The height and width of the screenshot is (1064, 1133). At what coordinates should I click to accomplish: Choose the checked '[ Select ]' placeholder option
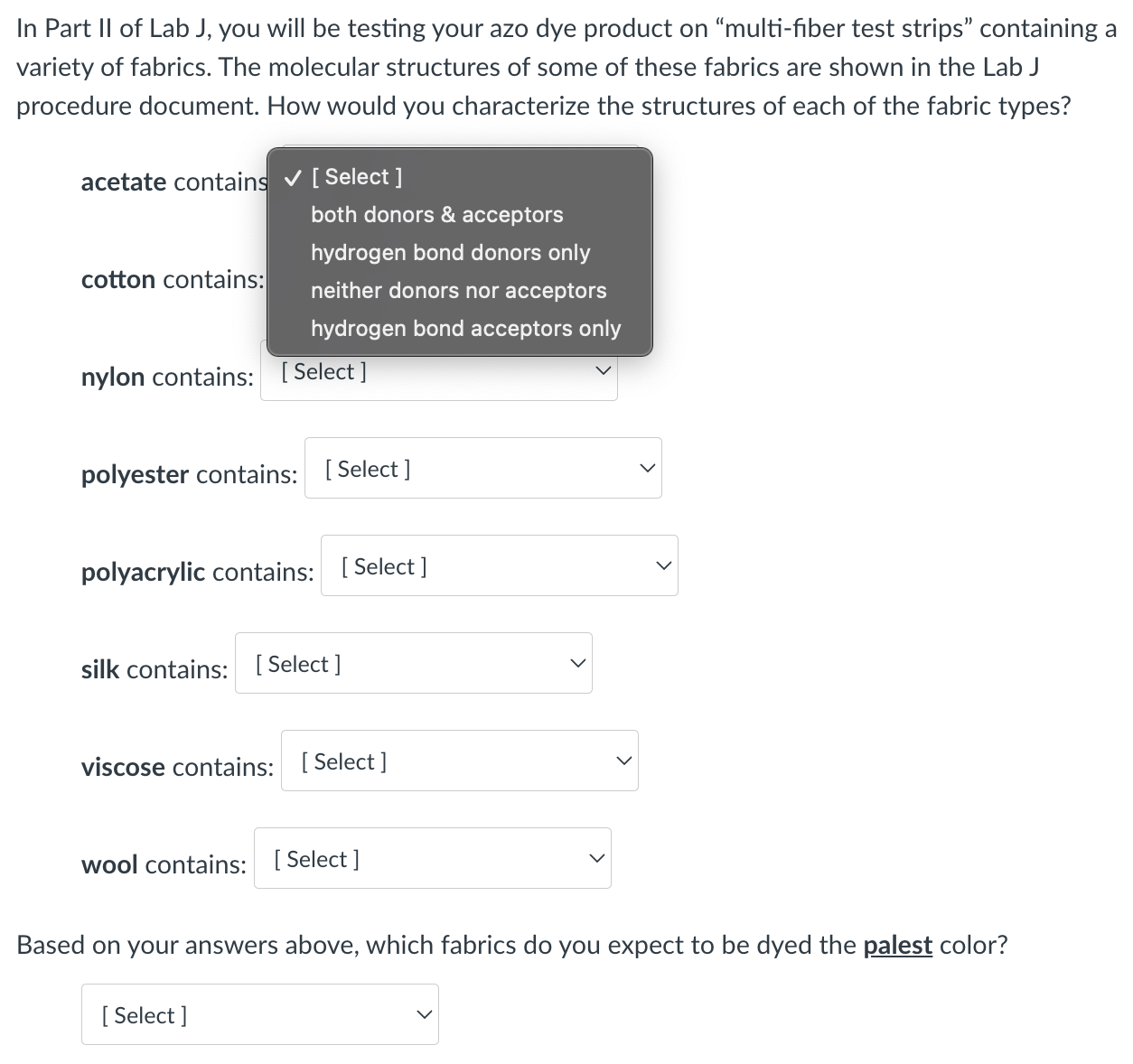[x=357, y=177]
